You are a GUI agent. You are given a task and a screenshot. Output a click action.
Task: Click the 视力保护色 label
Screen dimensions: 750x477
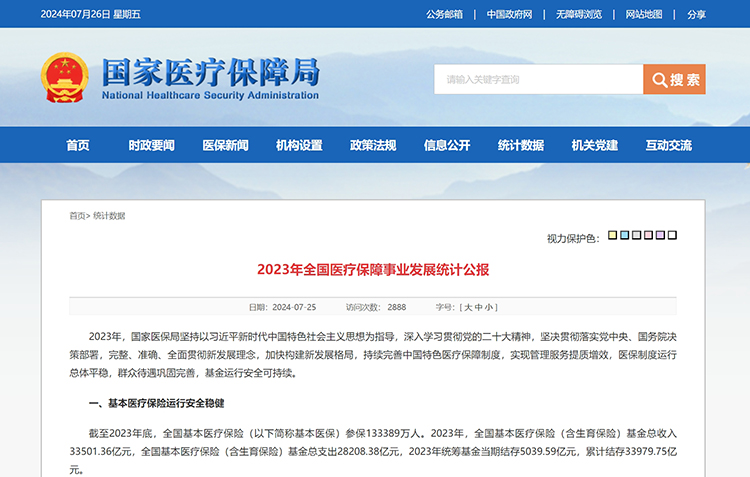pyautogui.click(x=573, y=238)
